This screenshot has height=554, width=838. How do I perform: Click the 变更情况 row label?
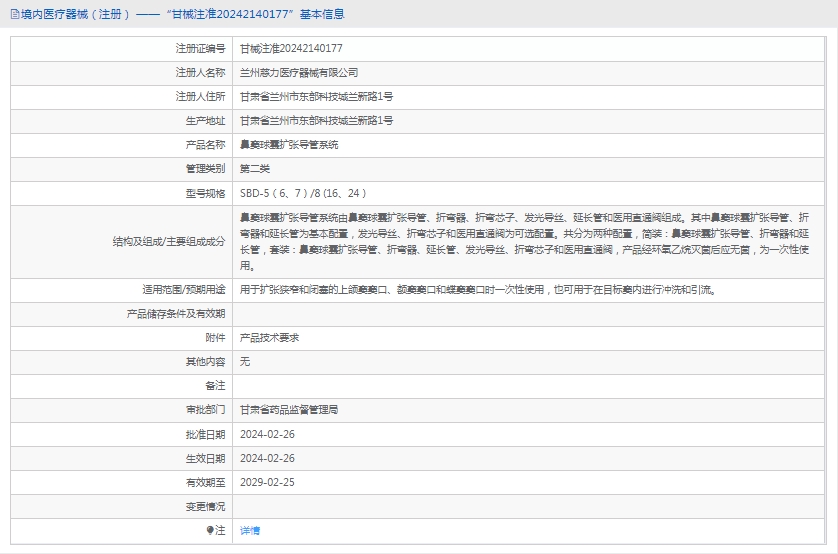[x=205, y=506]
